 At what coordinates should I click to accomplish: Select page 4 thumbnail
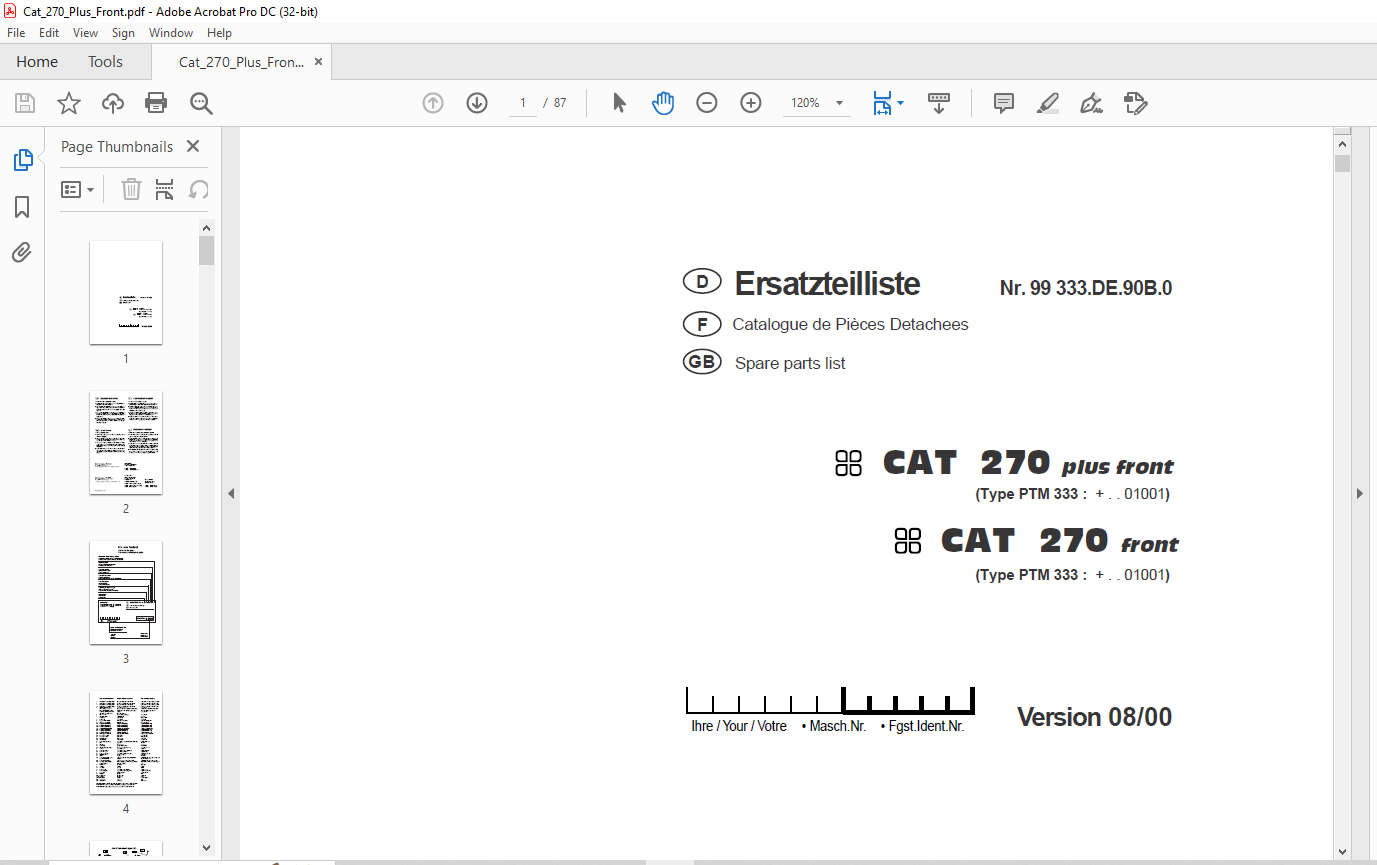[x=126, y=742]
